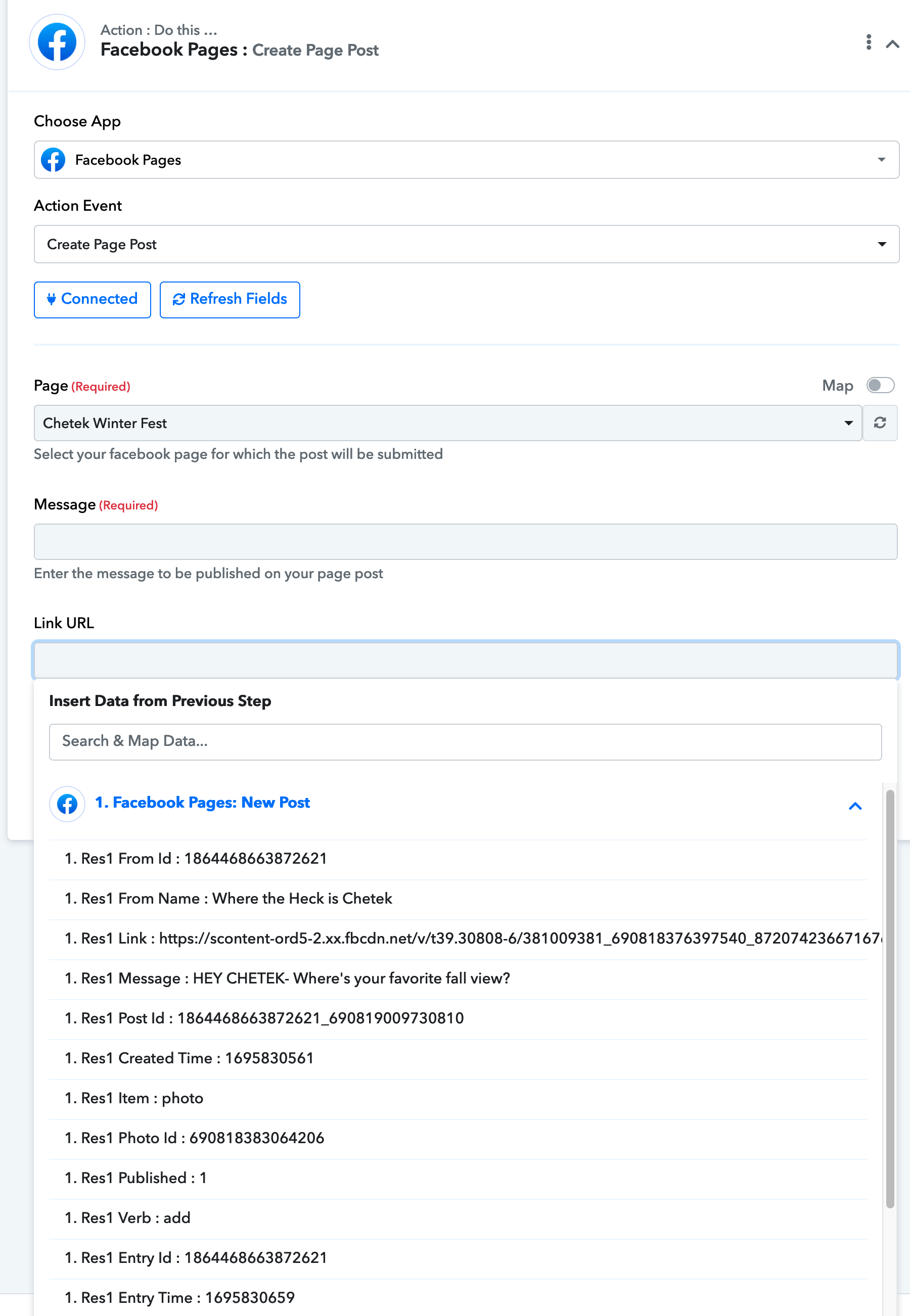
Task: Select 'Res1 Verb : add' row
Action: pyautogui.click(x=458, y=1218)
